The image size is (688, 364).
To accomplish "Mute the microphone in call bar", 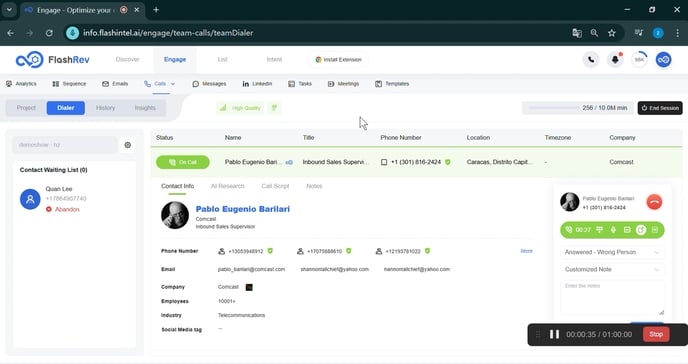I will point(613,230).
